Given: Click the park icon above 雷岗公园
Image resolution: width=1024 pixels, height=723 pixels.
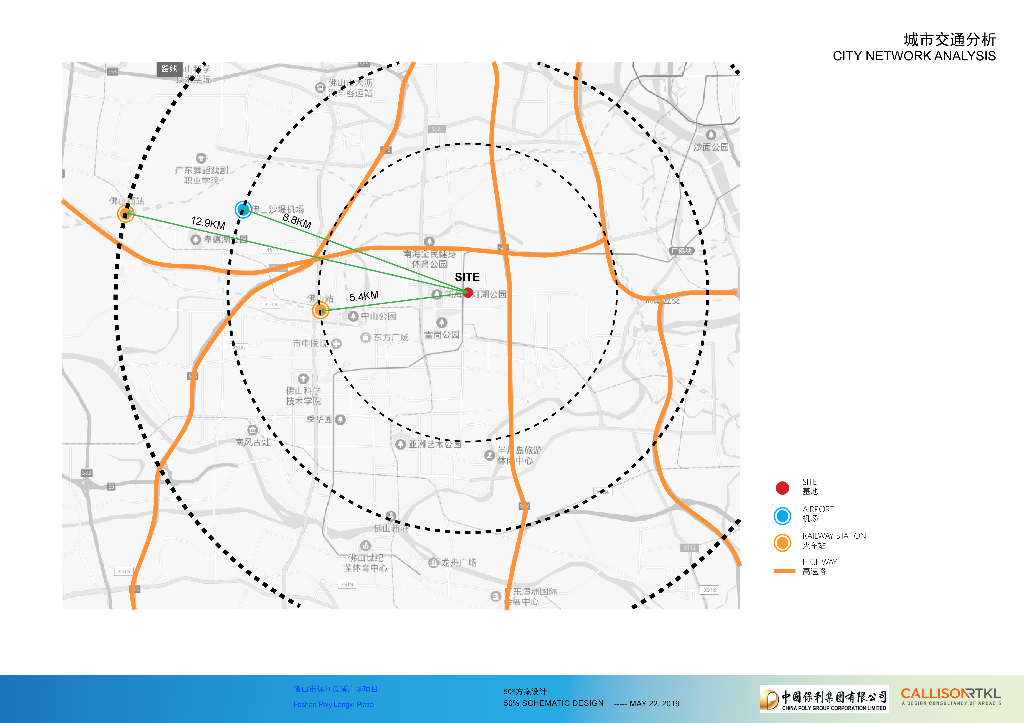Looking at the screenshot, I should click(x=442, y=323).
